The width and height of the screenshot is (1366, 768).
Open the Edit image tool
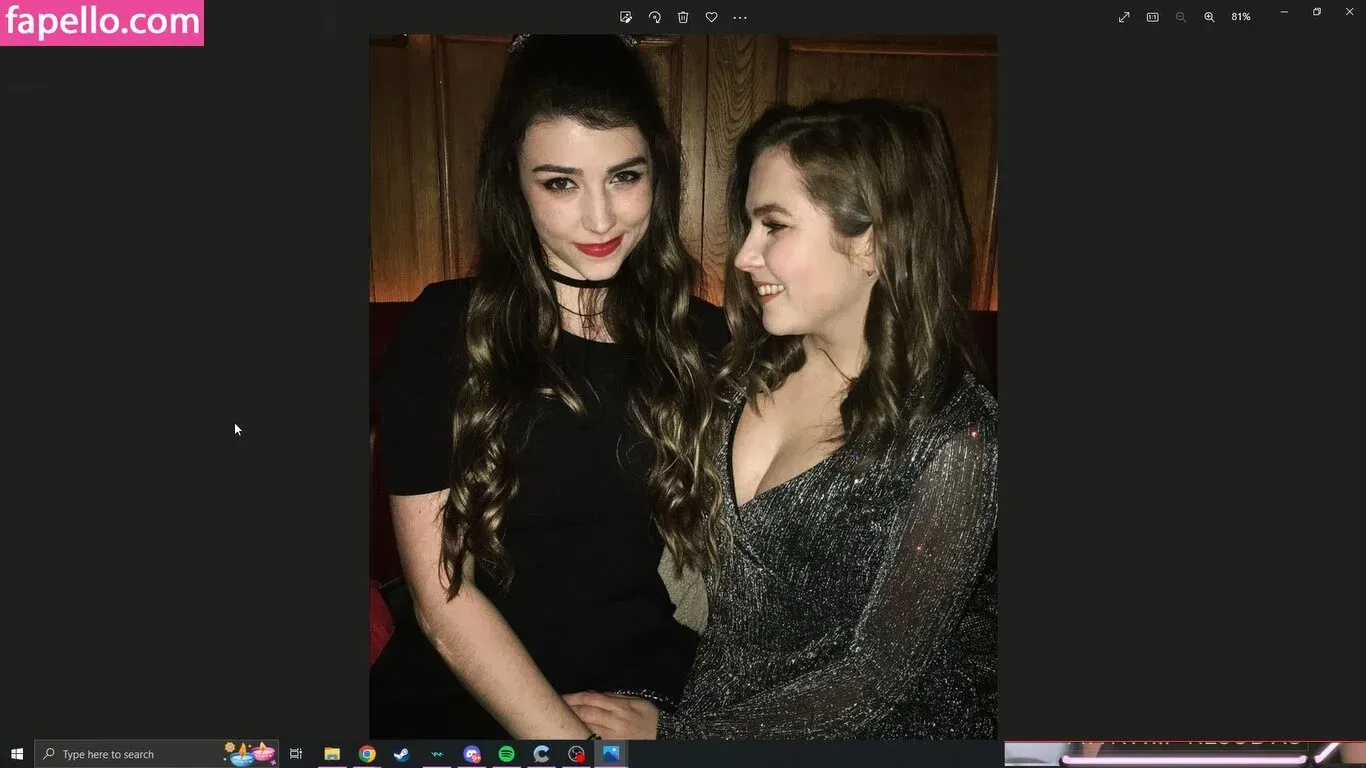click(626, 17)
